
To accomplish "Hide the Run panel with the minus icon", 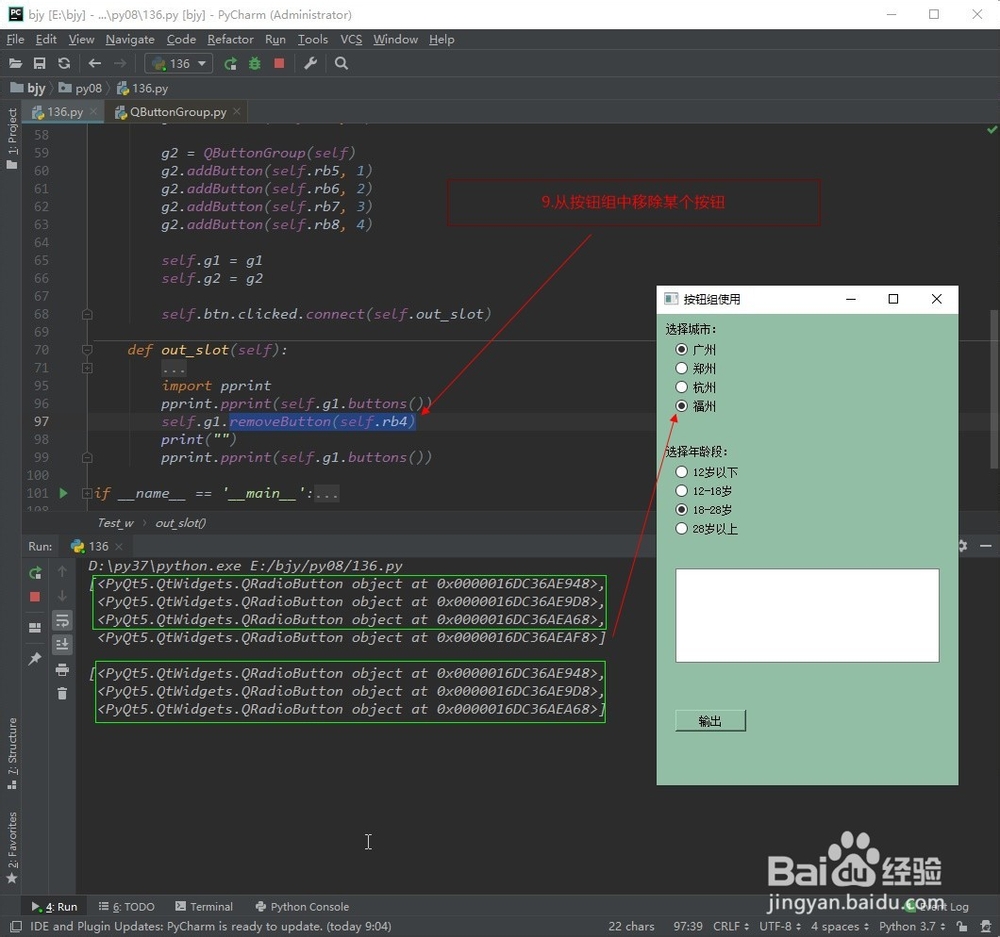I will click(x=986, y=546).
